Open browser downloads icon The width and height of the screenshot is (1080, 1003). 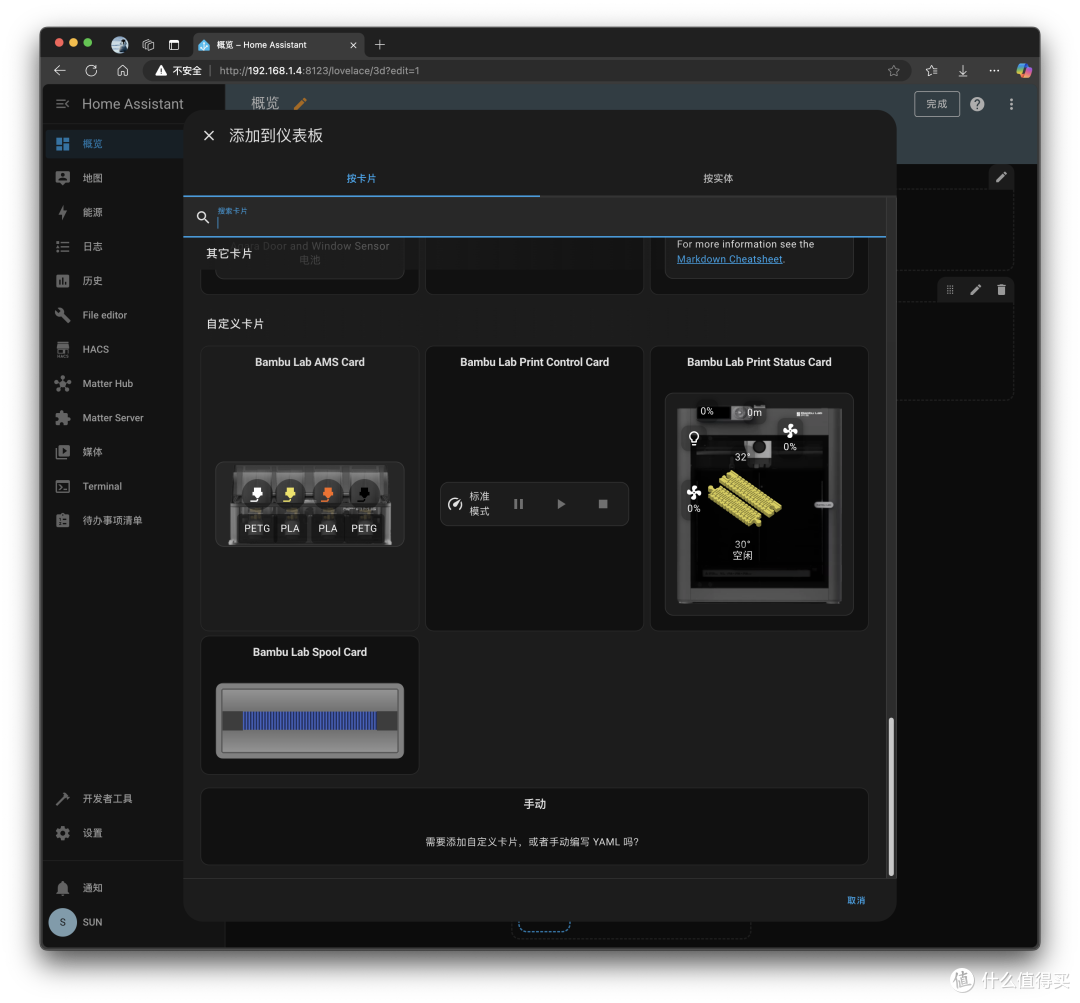point(963,70)
